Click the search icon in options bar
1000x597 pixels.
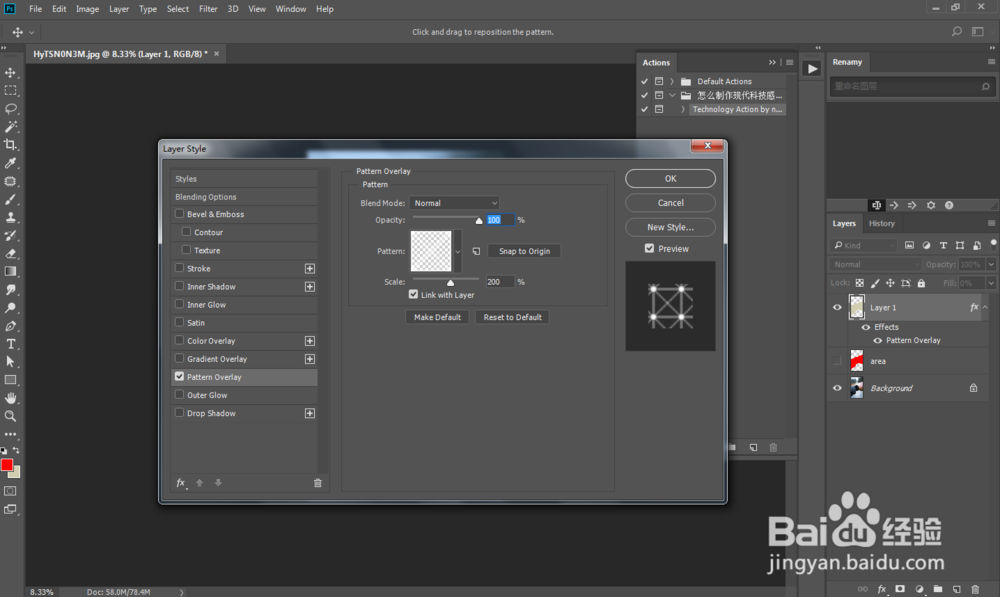(x=956, y=31)
